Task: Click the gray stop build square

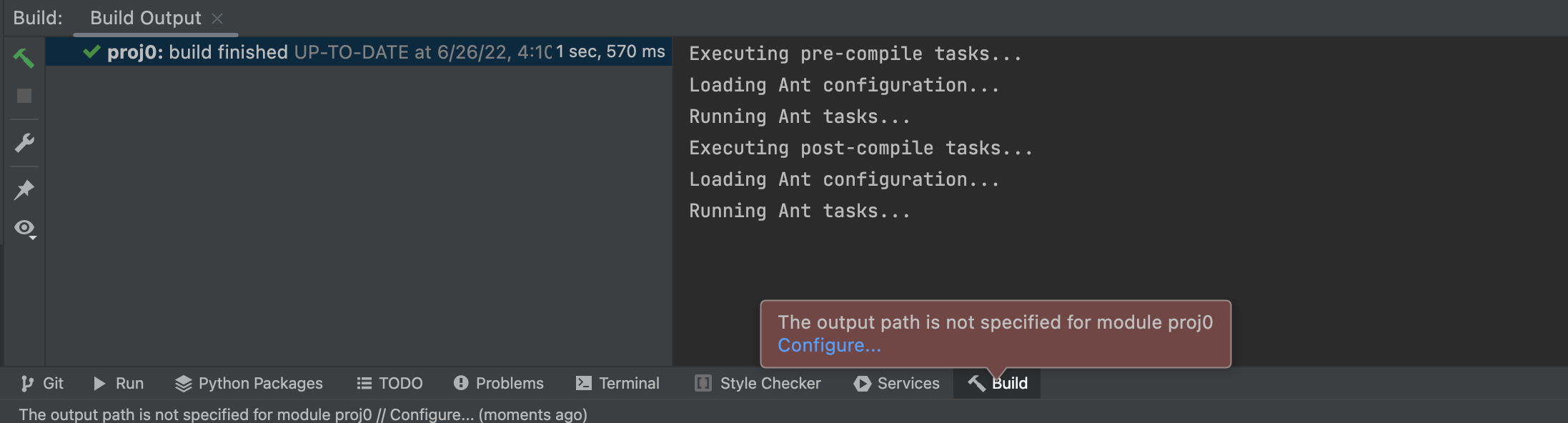Action: point(24,96)
